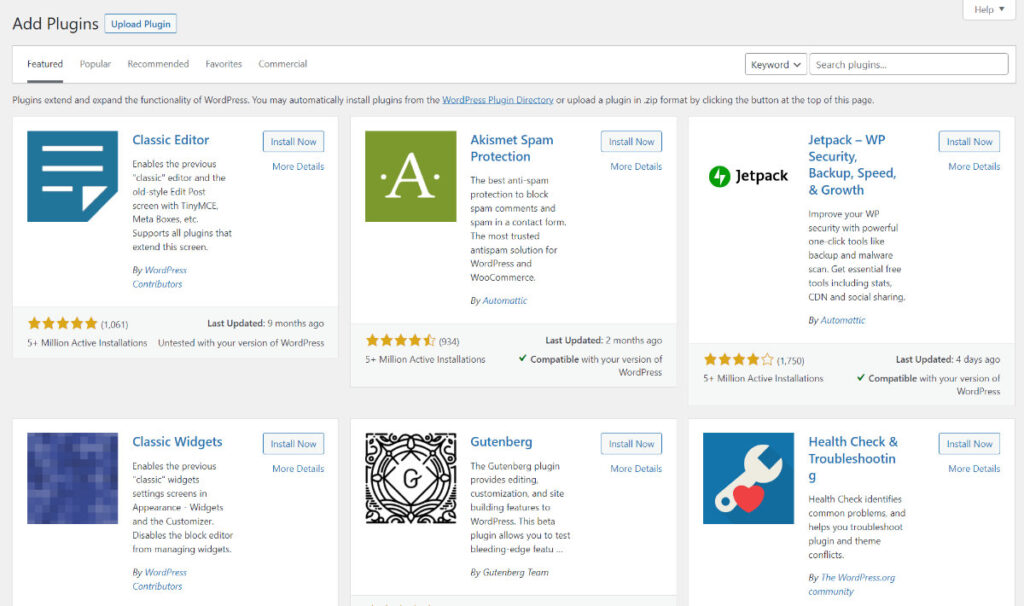Click the Upload Plugin button

pyautogui.click(x=141, y=24)
